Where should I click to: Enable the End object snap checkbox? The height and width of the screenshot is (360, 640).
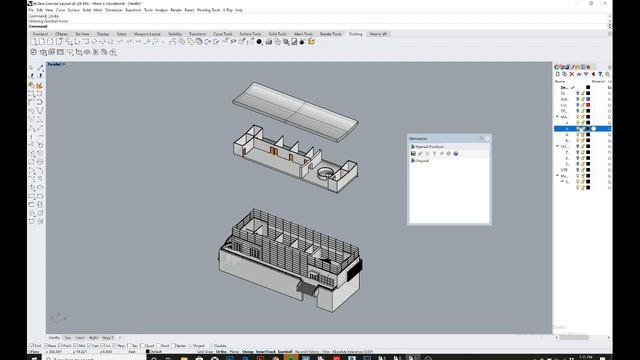(31, 346)
